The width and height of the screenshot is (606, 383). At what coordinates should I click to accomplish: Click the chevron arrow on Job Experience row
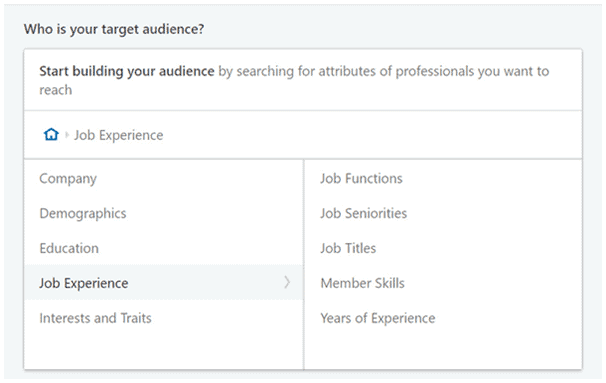[x=287, y=283]
